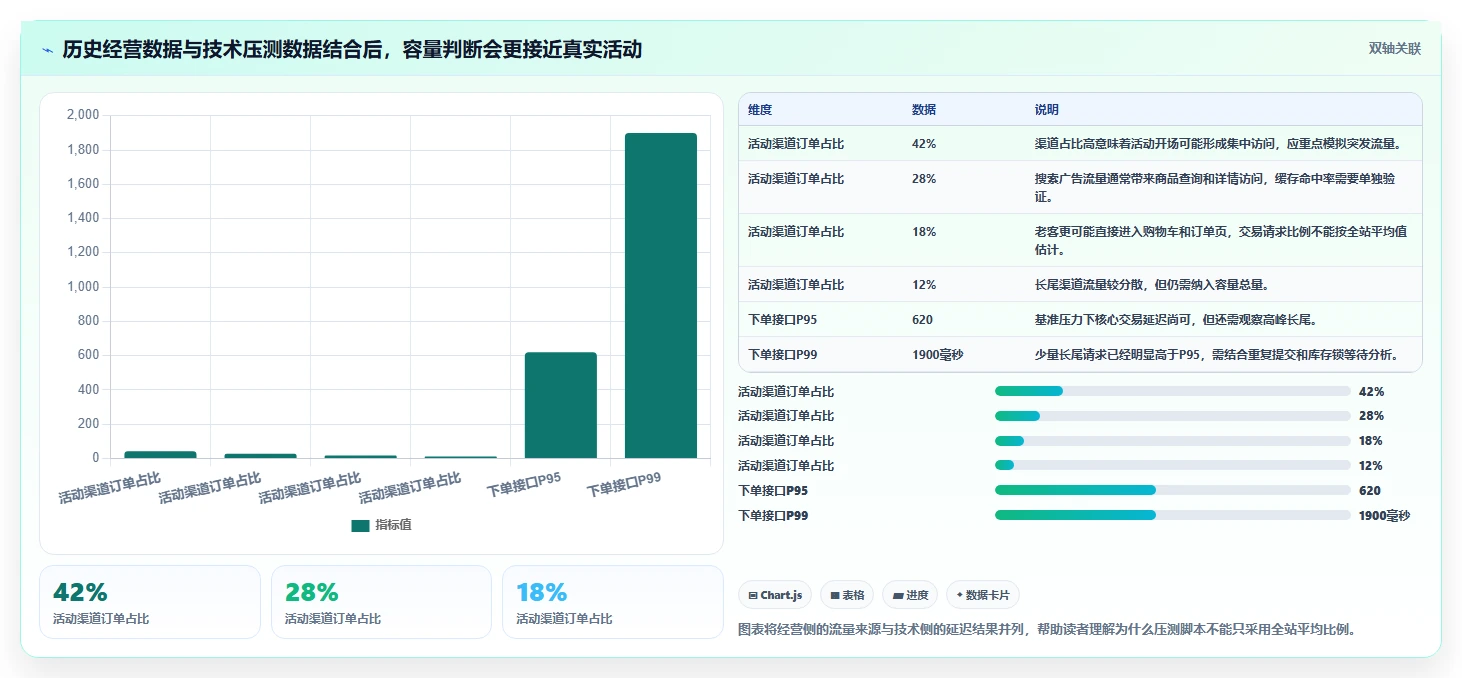Click the progress bar valued 620
The width and height of the screenshot is (1462, 678).
click(x=1172, y=490)
